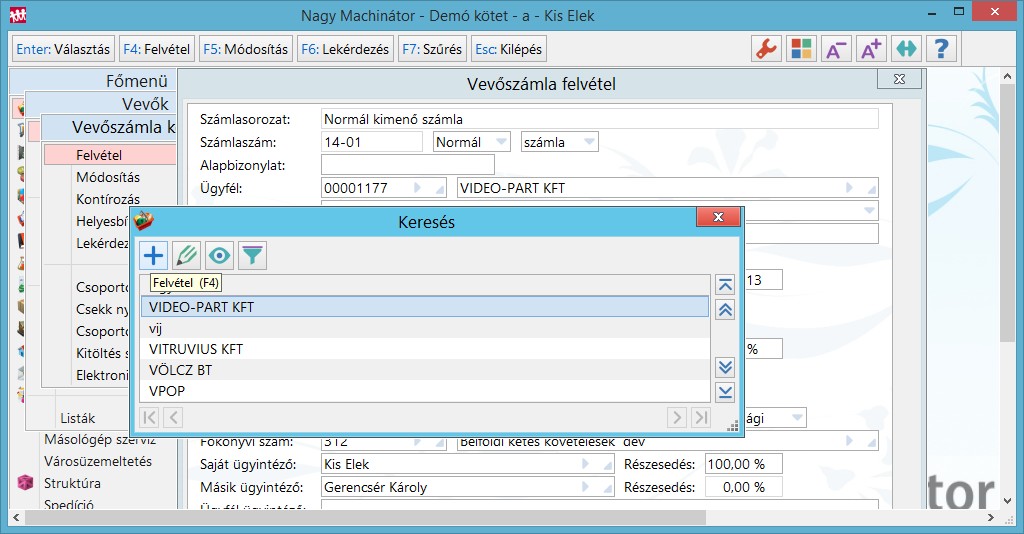Open the funnel filter icon in Keresés
This screenshot has width=1024, height=534.
252,256
